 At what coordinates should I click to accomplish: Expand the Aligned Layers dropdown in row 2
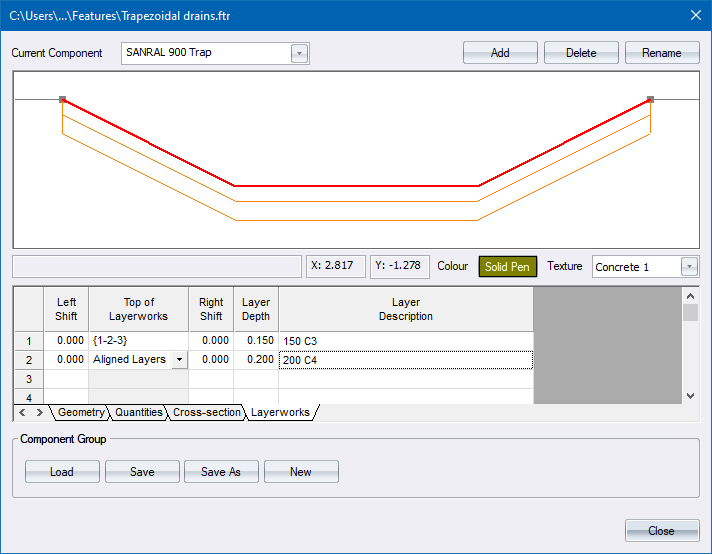[x=179, y=359]
